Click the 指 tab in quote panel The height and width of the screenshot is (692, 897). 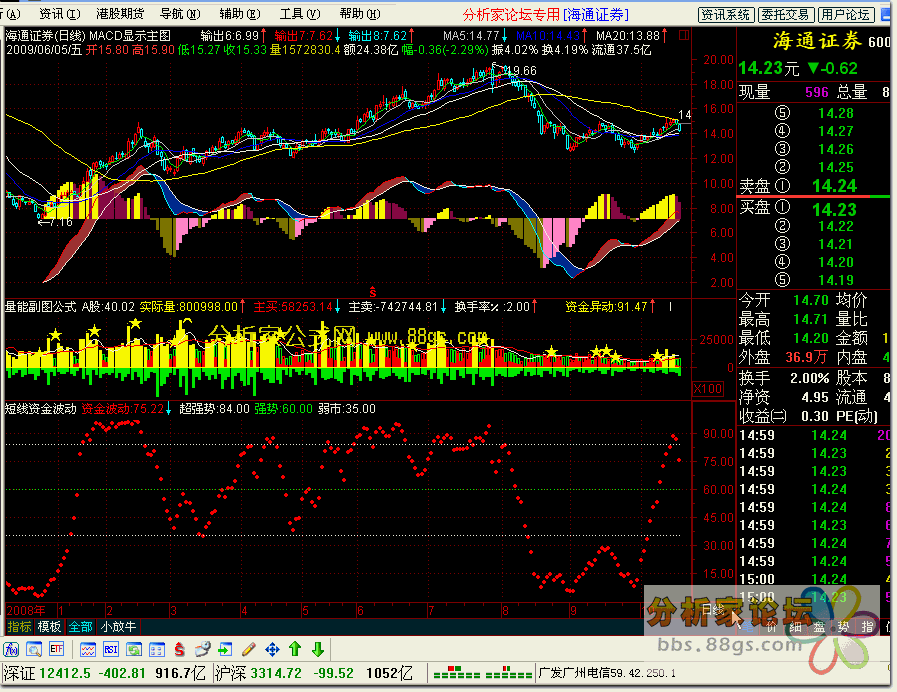pyautogui.click(x=867, y=627)
